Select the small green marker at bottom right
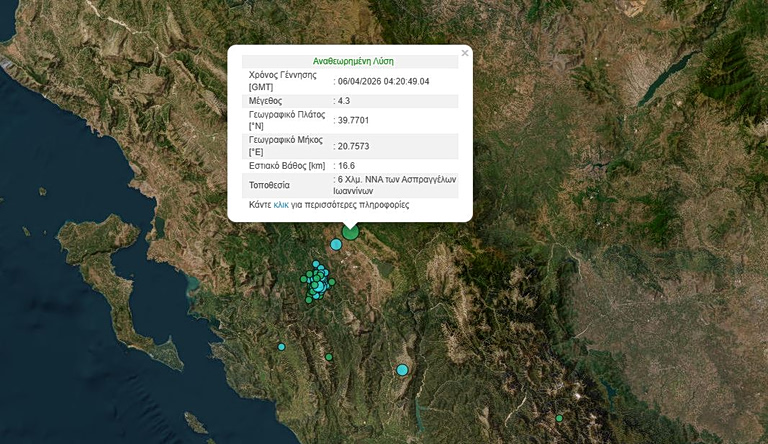This screenshot has height=444, width=768. 559,418
